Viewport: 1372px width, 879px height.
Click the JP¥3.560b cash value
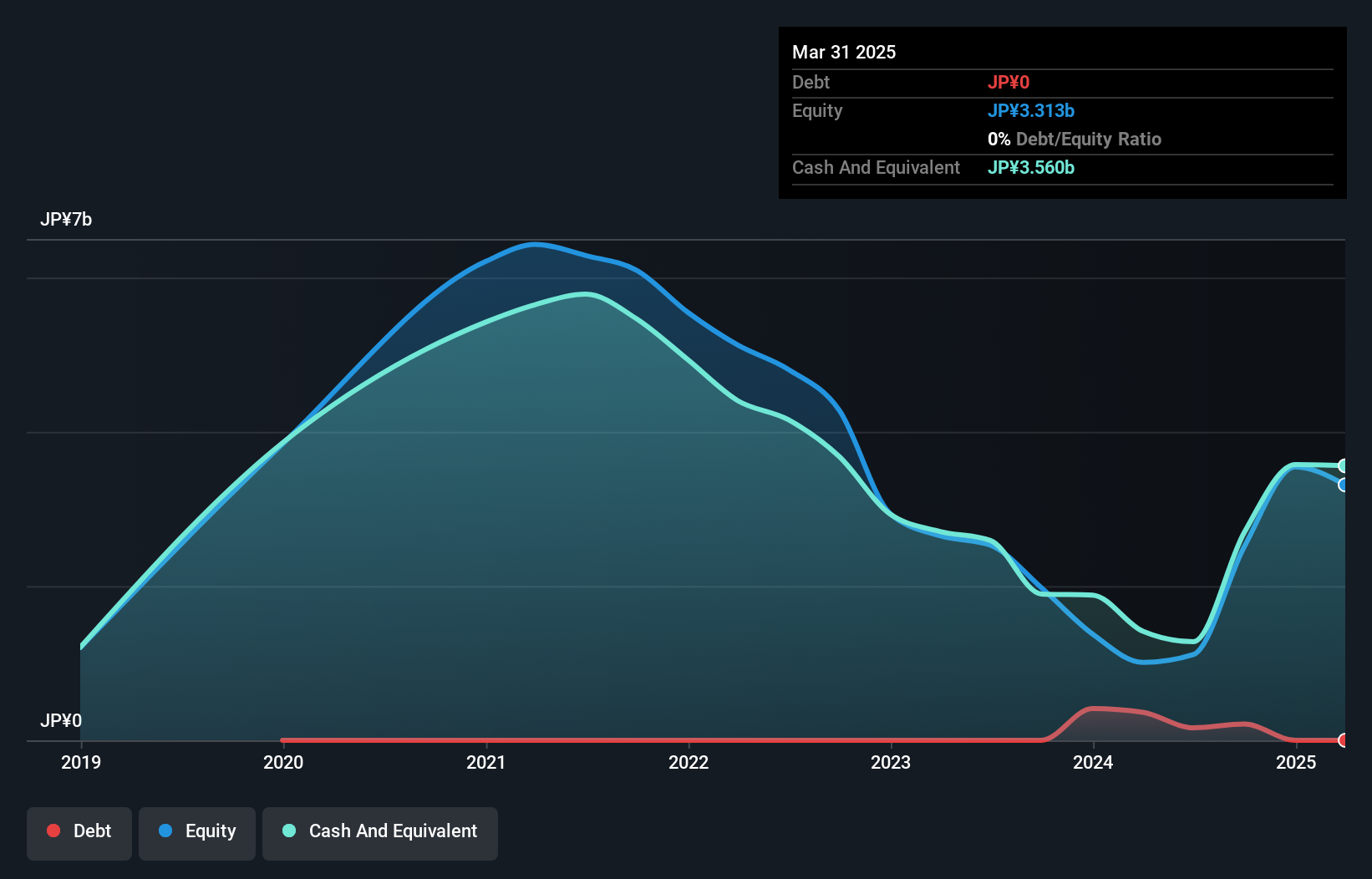pyautogui.click(x=1031, y=168)
